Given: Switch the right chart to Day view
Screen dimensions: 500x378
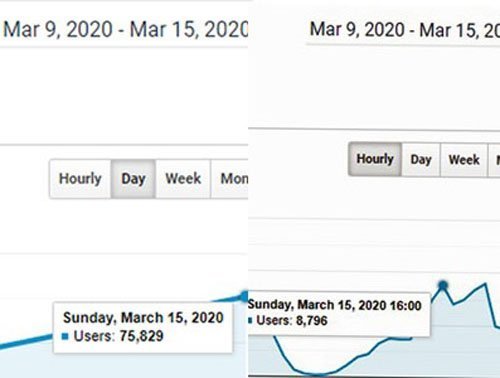Looking at the screenshot, I should [x=421, y=159].
